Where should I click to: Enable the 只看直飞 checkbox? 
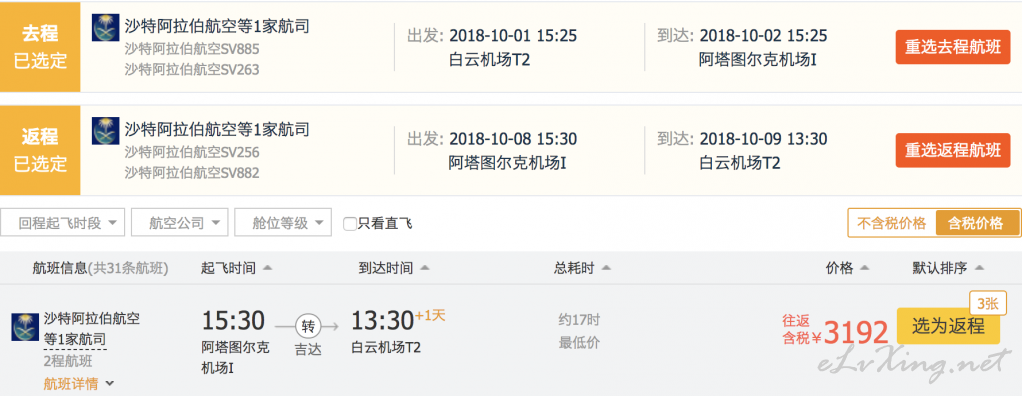coord(350,224)
